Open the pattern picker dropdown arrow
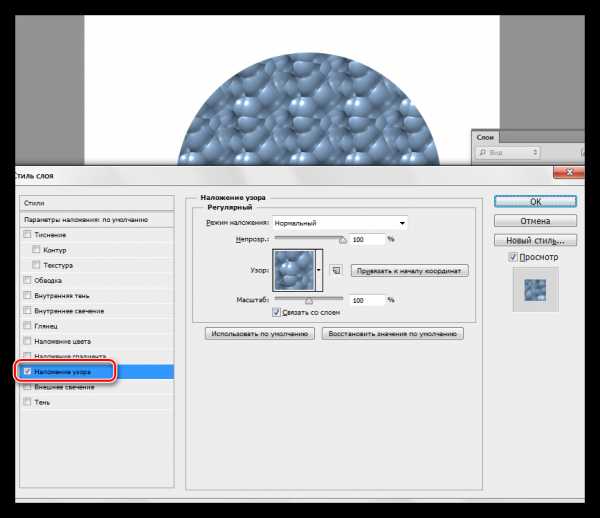Viewport: 600px width, 518px height. (x=319, y=270)
